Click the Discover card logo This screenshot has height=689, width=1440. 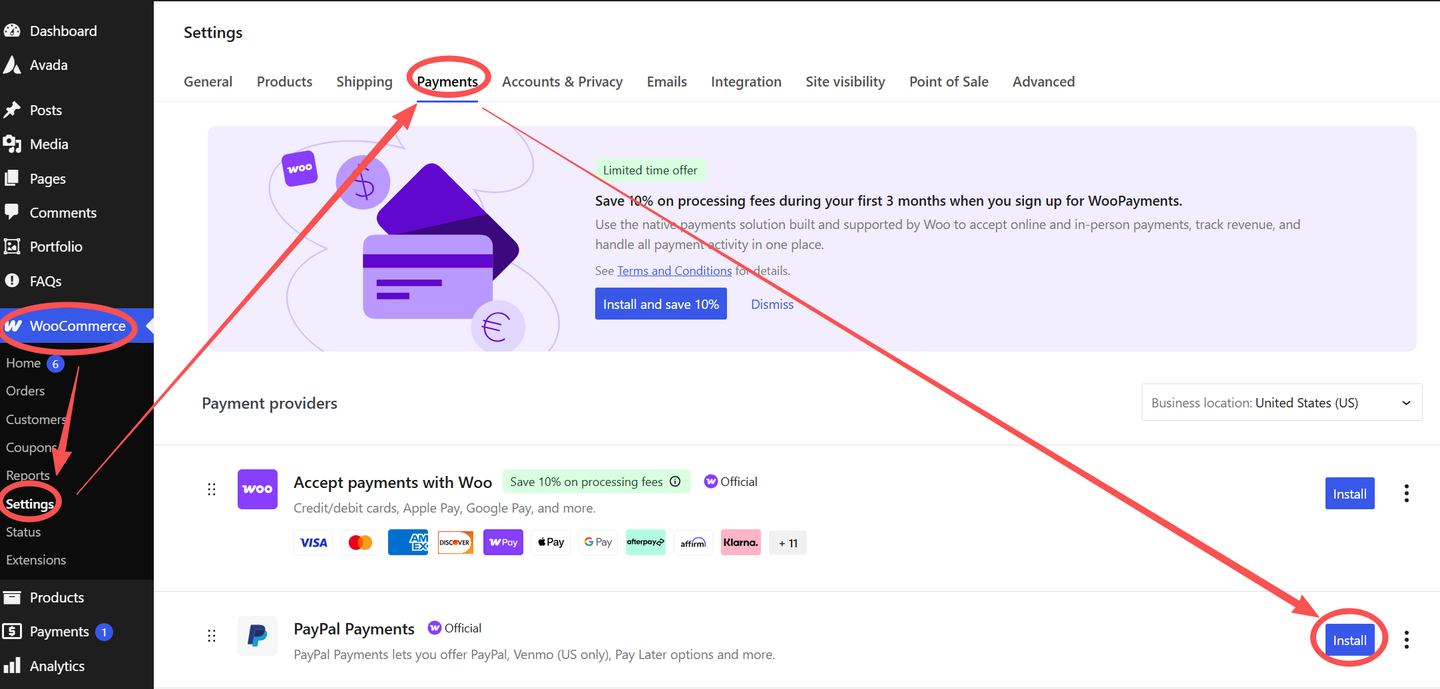click(x=455, y=542)
